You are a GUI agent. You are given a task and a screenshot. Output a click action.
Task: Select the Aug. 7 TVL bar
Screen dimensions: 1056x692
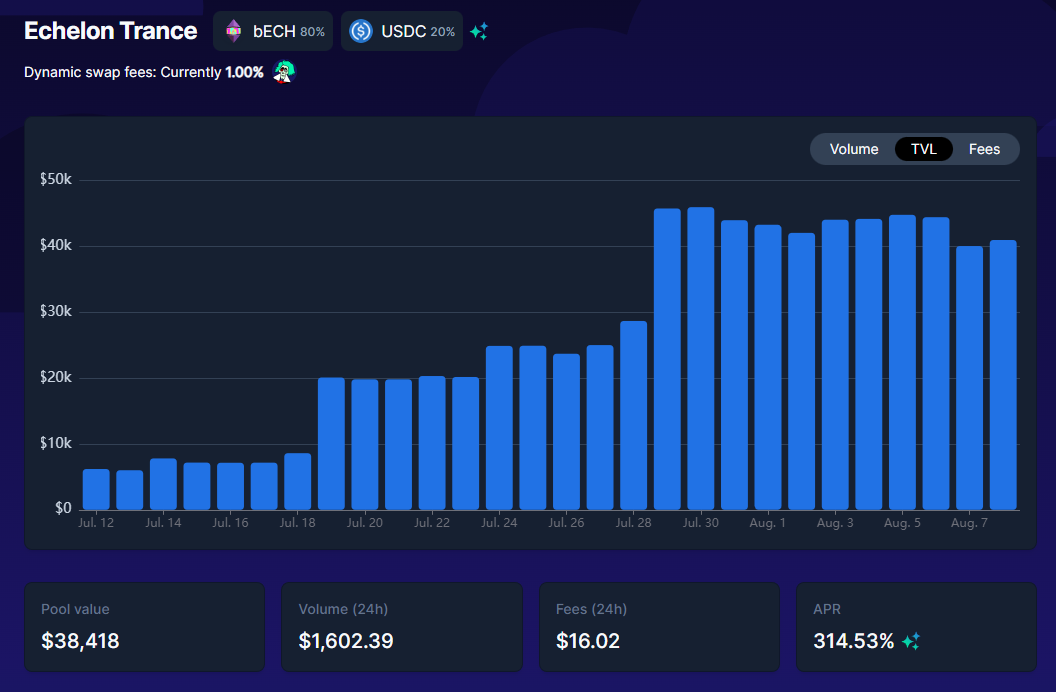970,378
